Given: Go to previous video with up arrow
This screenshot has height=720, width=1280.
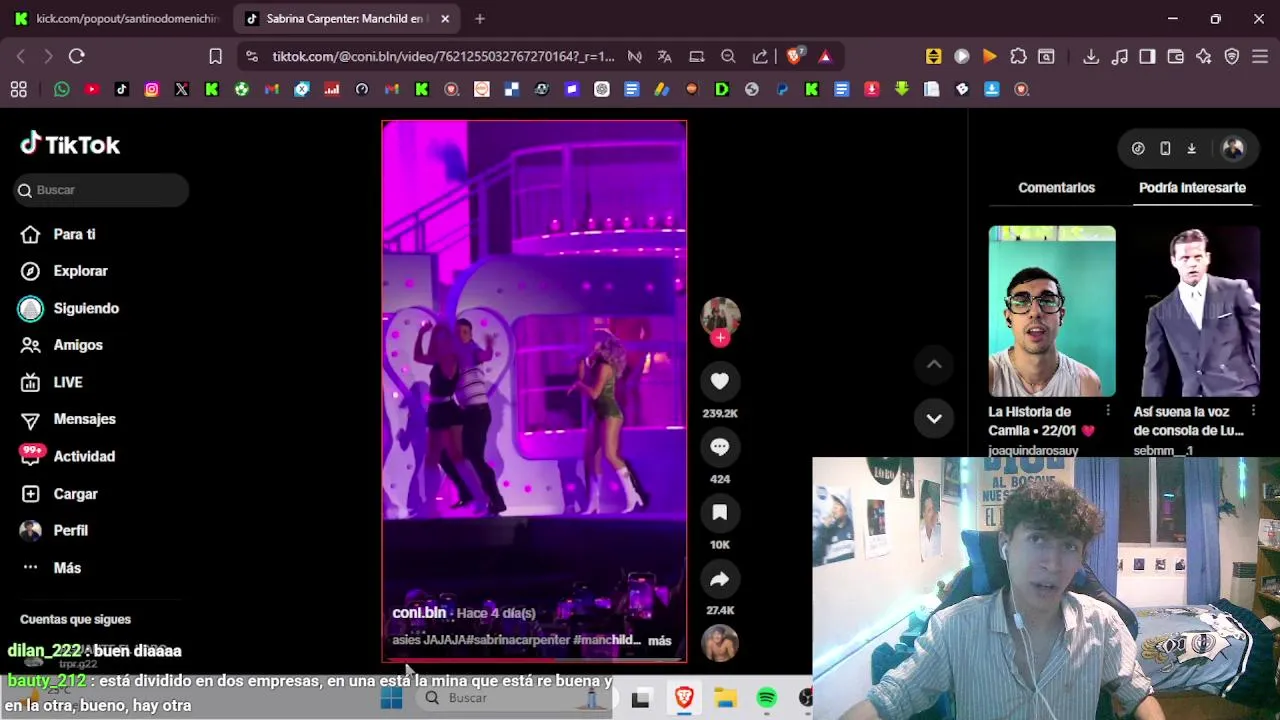Looking at the screenshot, I should (934, 365).
